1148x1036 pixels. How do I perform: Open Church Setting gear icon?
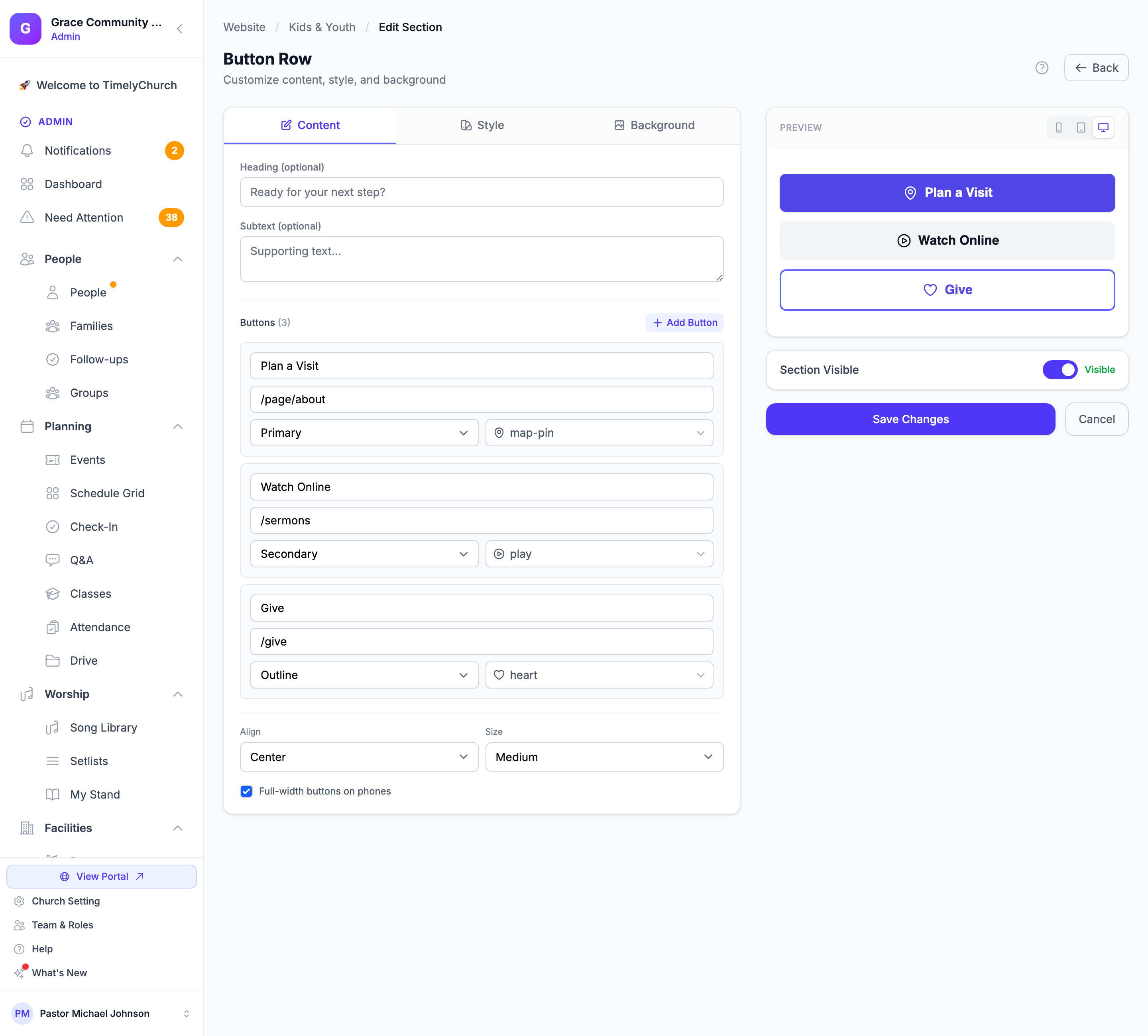tap(20, 901)
